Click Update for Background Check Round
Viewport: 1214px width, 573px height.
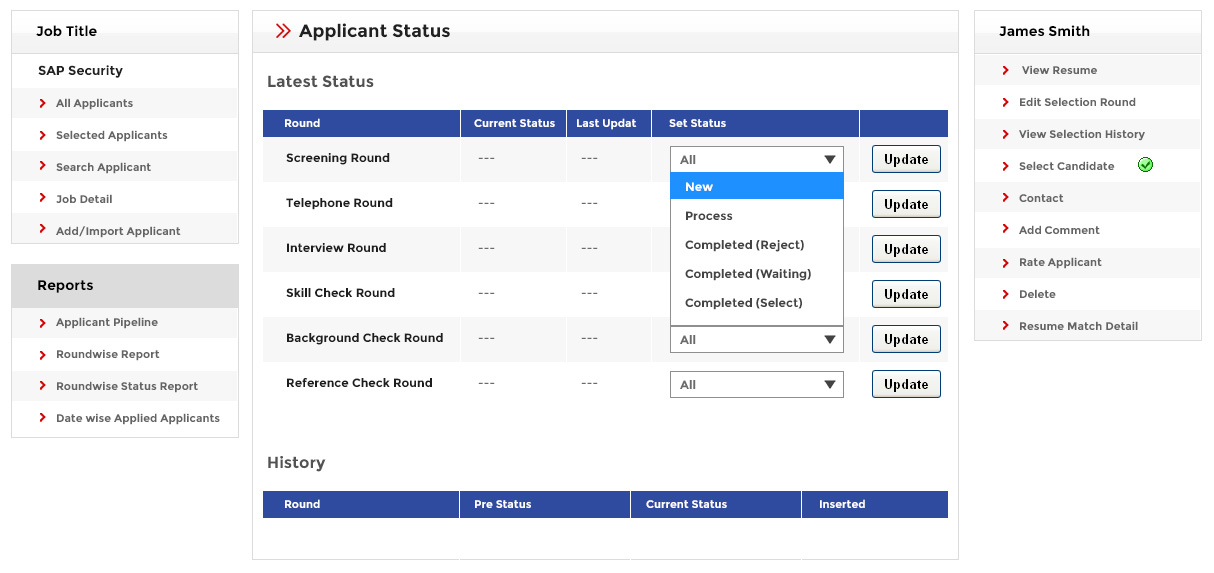pos(906,339)
